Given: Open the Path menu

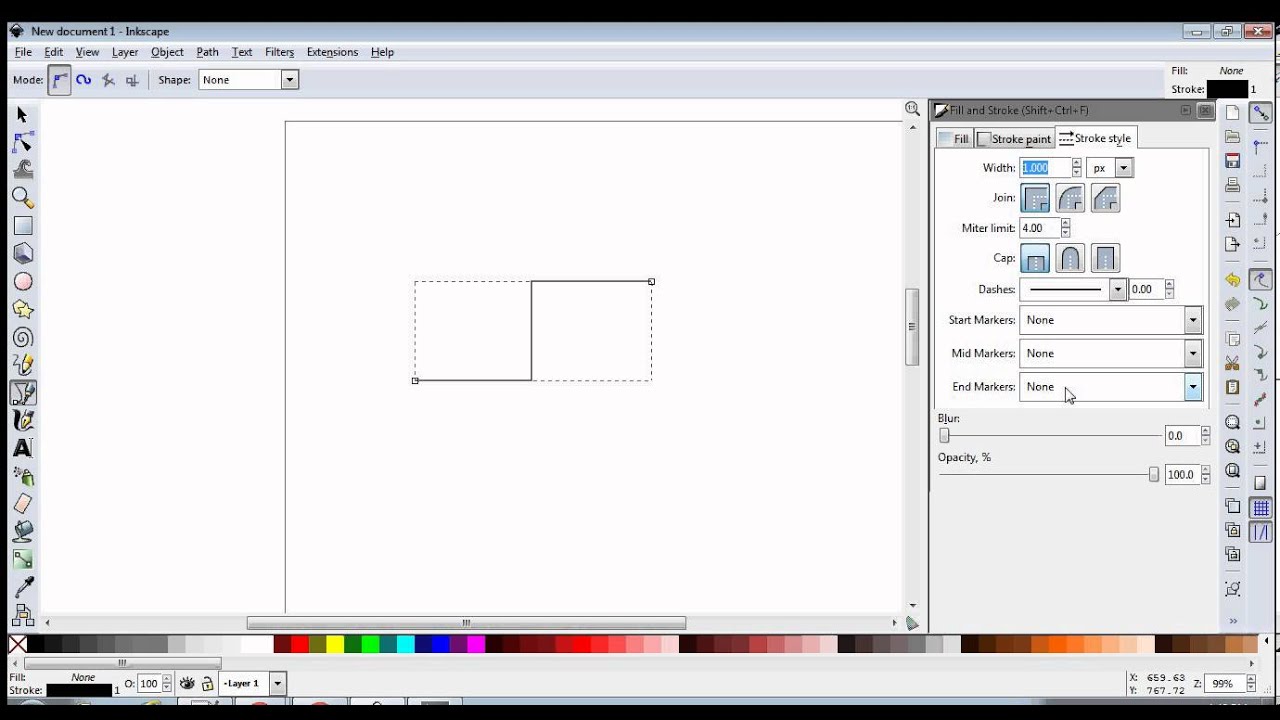Looking at the screenshot, I should click(x=207, y=52).
